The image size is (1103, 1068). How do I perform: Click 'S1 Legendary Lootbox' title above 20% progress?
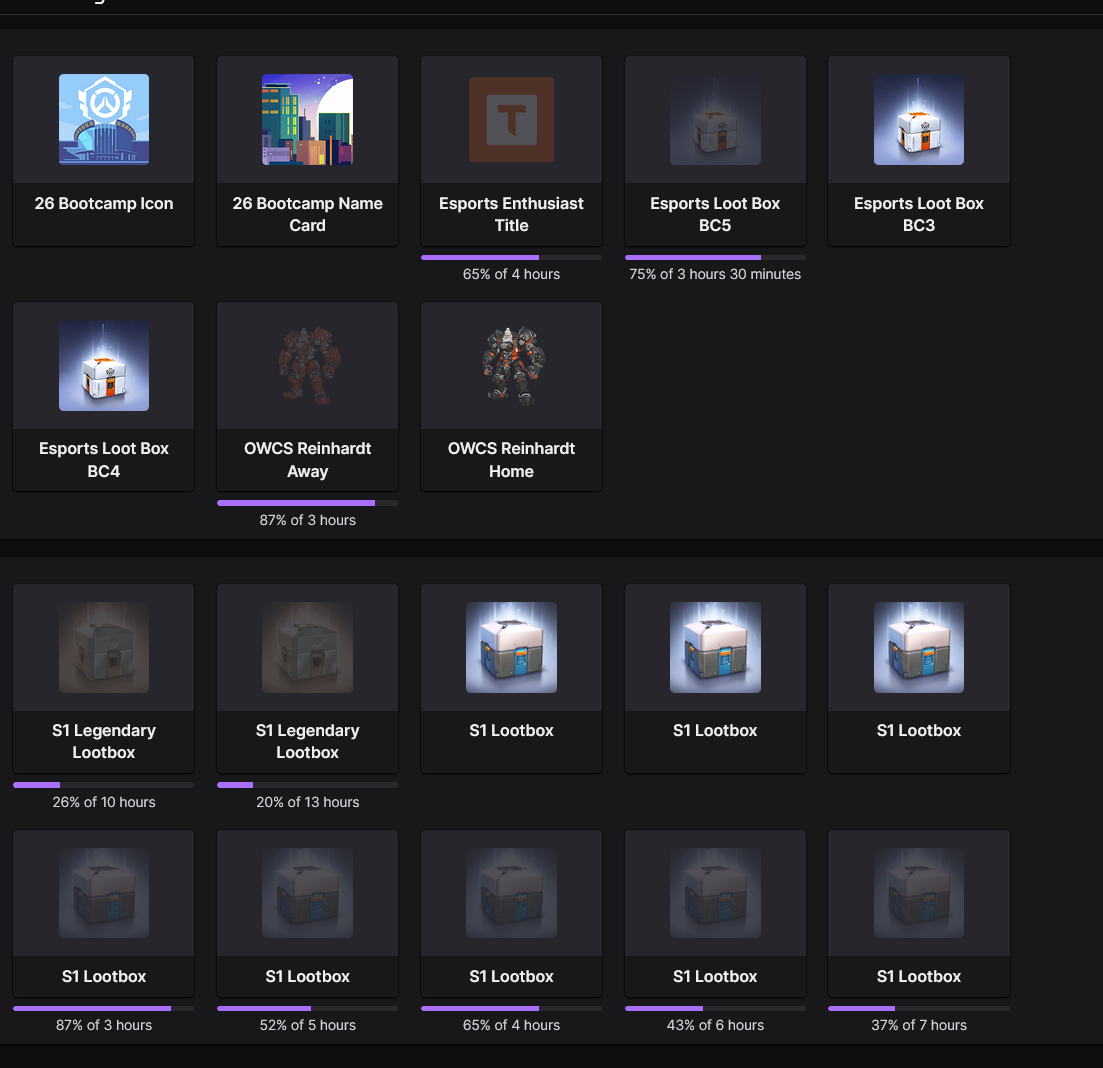pyautogui.click(x=307, y=742)
